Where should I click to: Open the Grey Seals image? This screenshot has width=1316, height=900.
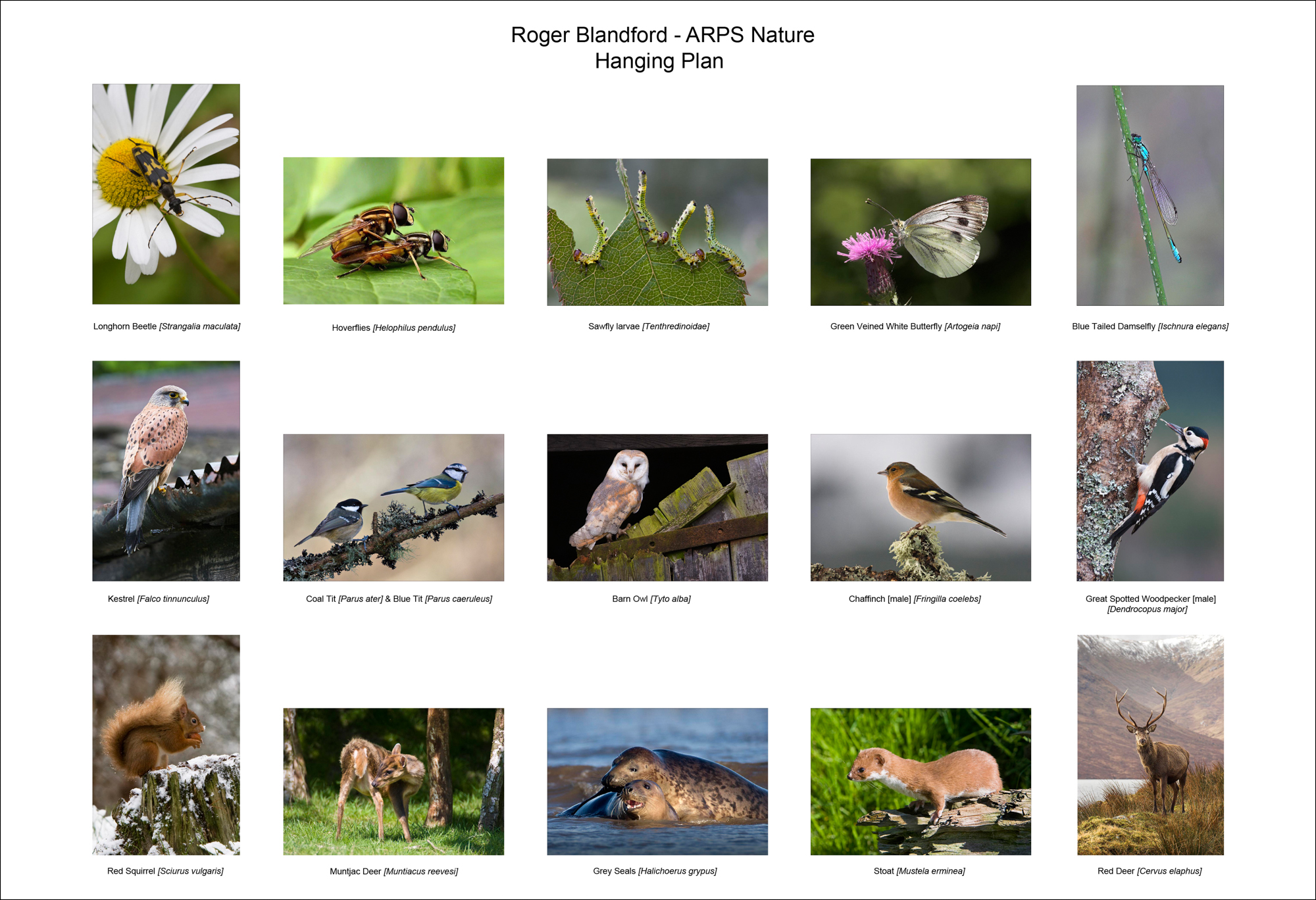pyautogui.click(x=657, y=782)
